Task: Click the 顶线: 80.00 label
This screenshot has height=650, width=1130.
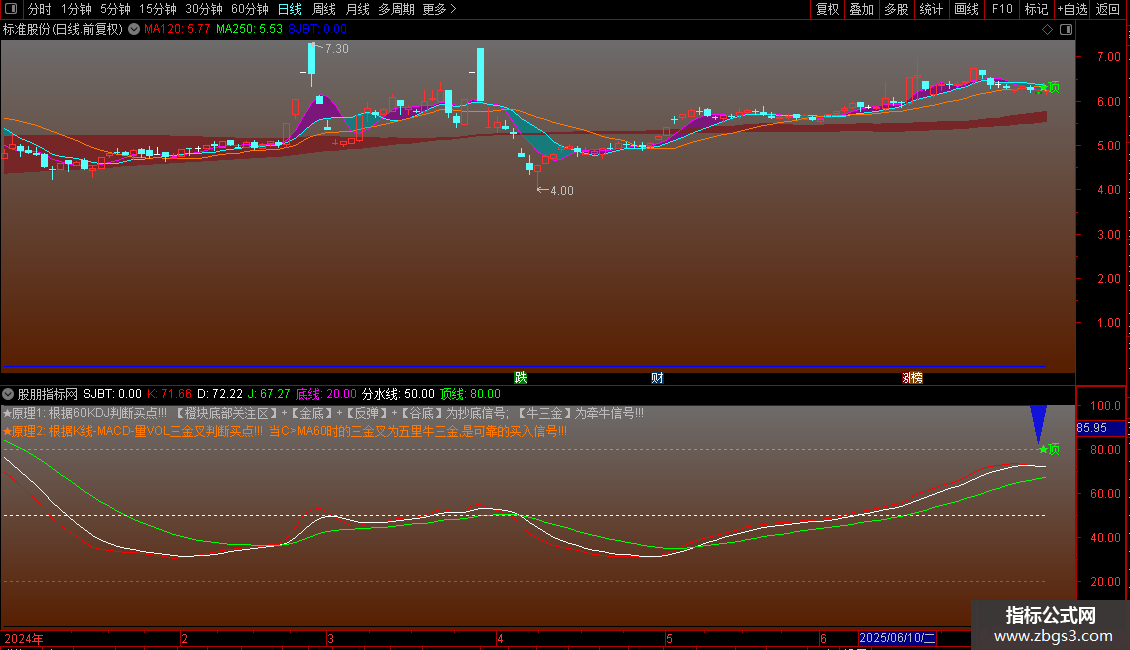Action: (x=470, y=394)
